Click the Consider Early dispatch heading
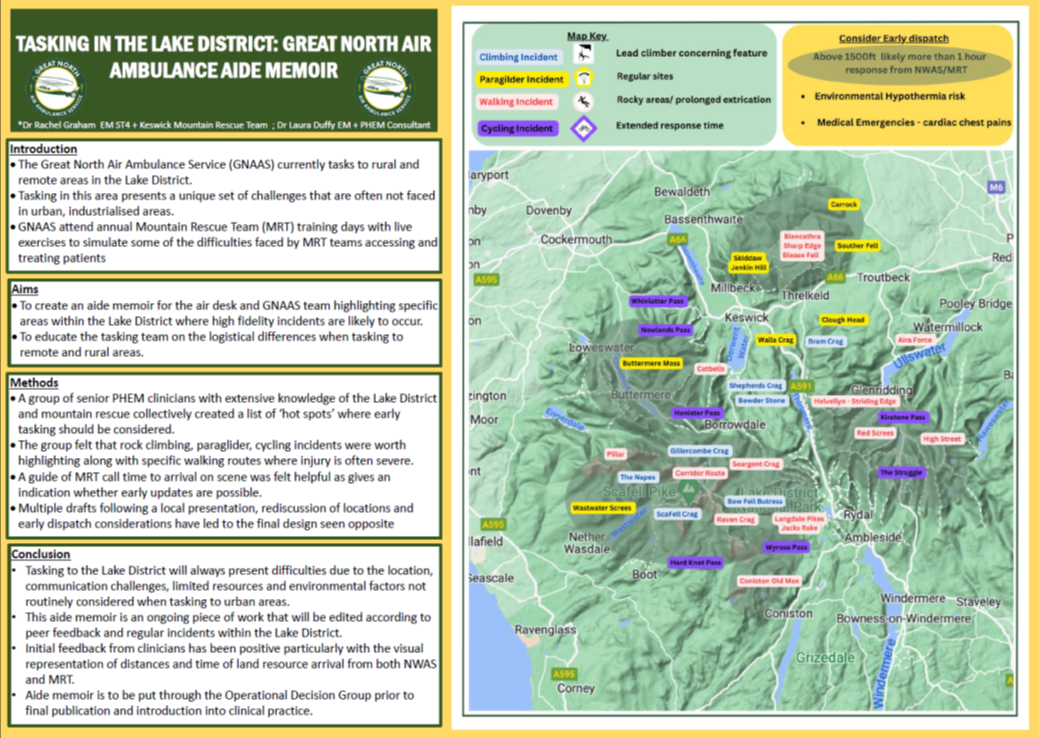This screenshot has width=1040, height=738. tap(894, 37)
